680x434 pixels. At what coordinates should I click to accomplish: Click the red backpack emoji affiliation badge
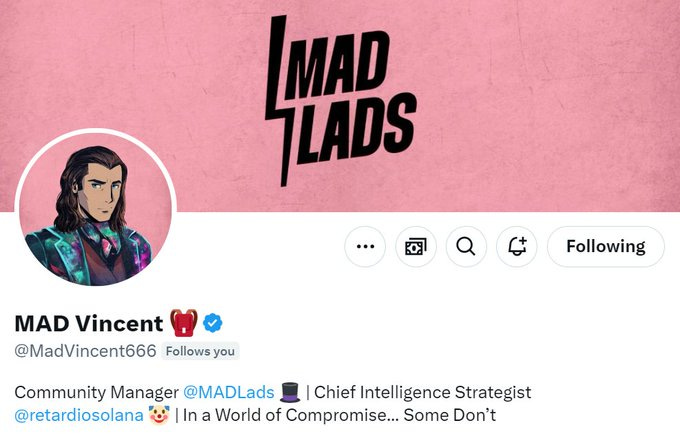click(x=183, y=323)
